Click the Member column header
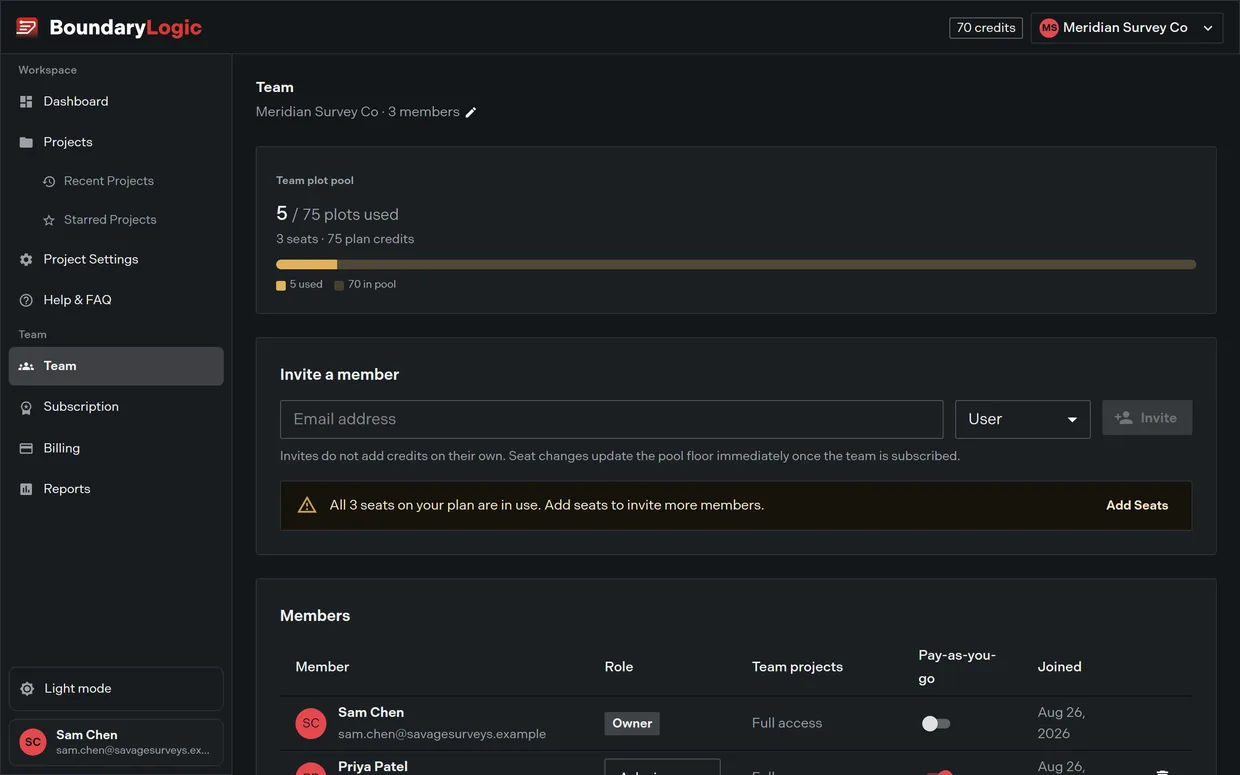Screen dimensions: 1240x775 tap(322, 667)
